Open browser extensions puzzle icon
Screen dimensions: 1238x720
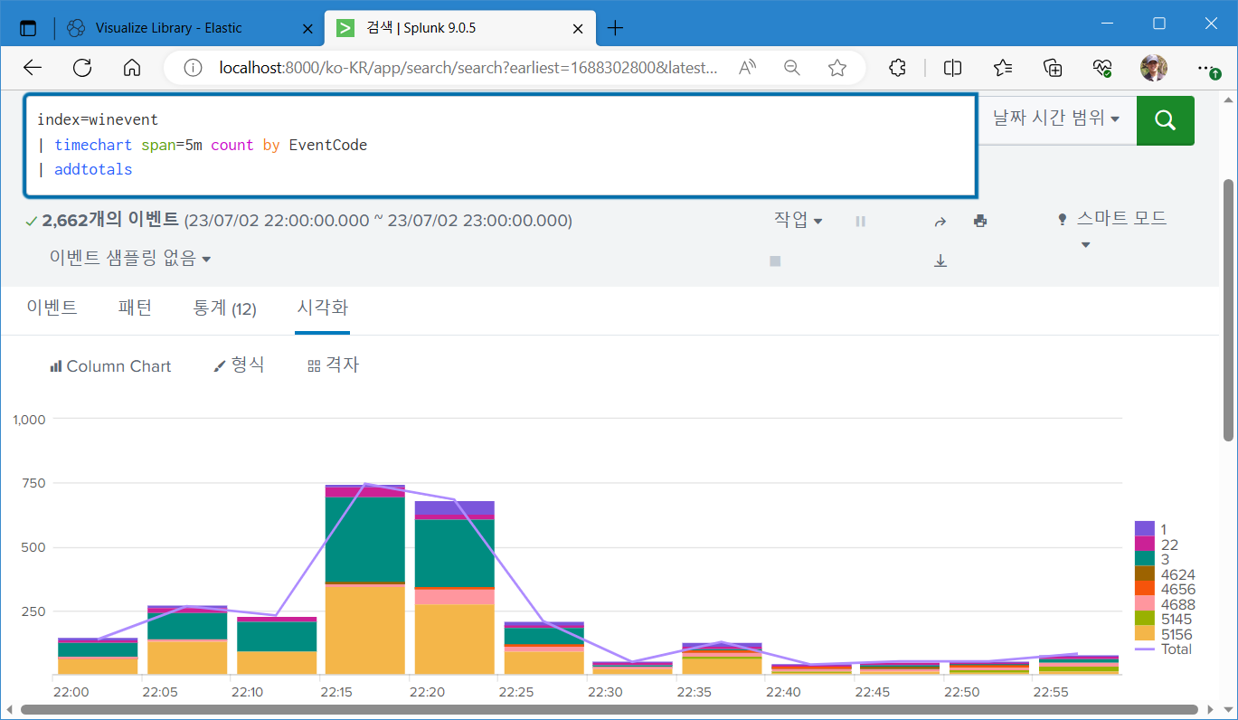click(898, 67)
